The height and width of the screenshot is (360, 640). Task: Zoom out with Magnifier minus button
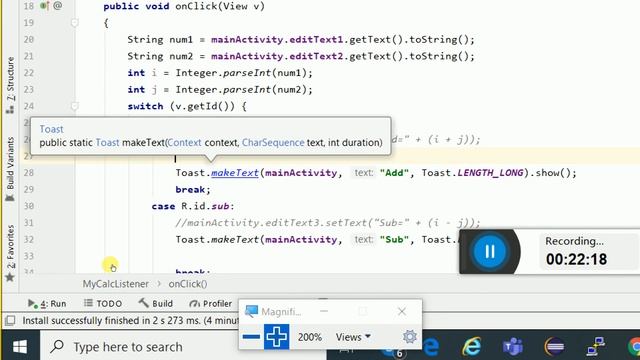(251, 337)
